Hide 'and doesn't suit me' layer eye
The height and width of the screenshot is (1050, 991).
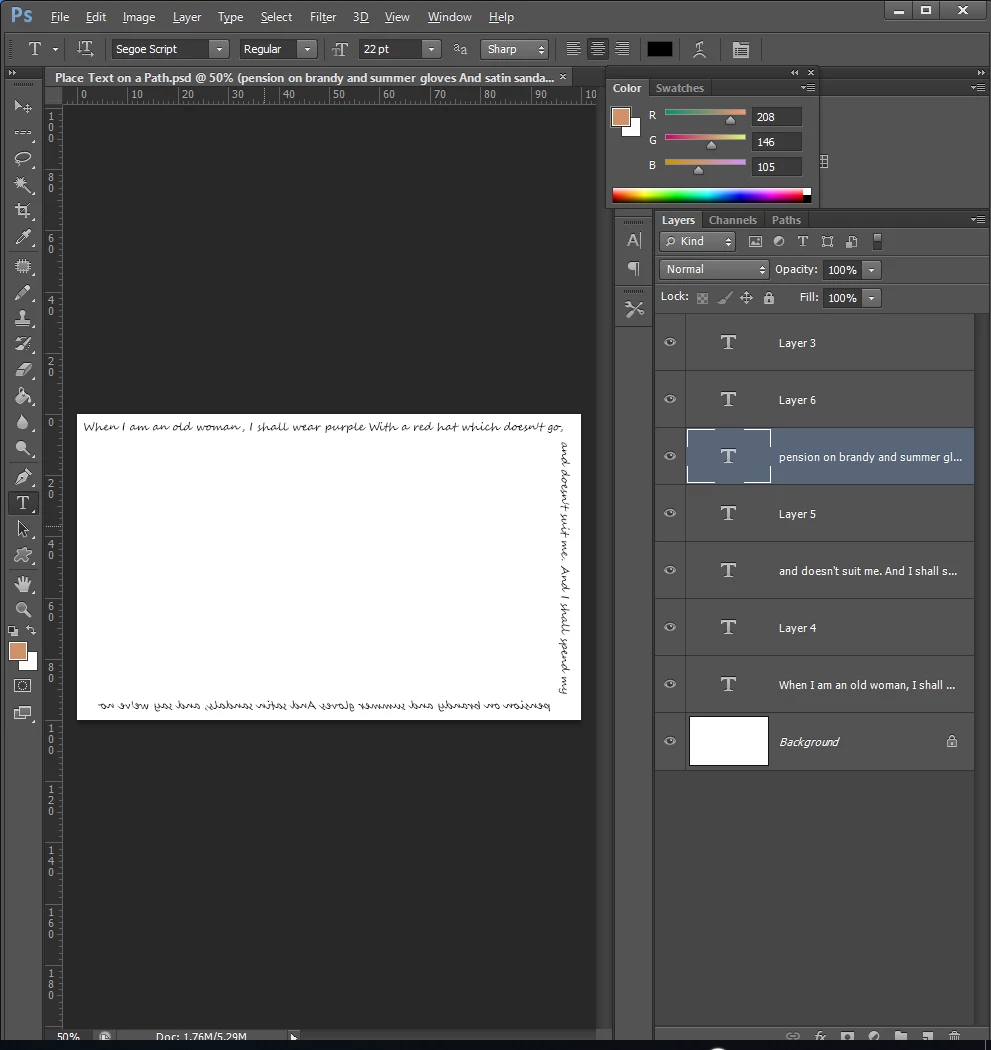pyautogui.click(x=670, y=570)
